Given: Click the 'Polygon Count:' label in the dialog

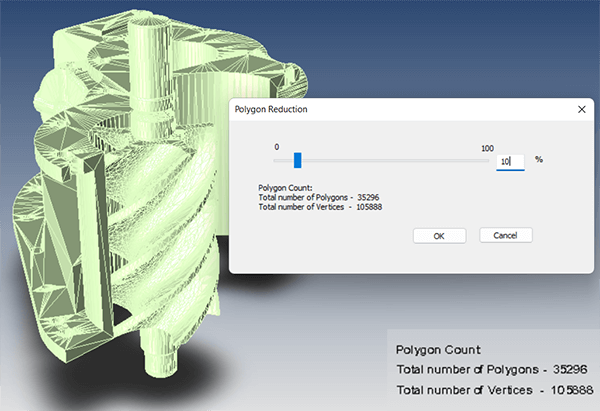Looking at the screenshot, I should (x=285, y=188).
